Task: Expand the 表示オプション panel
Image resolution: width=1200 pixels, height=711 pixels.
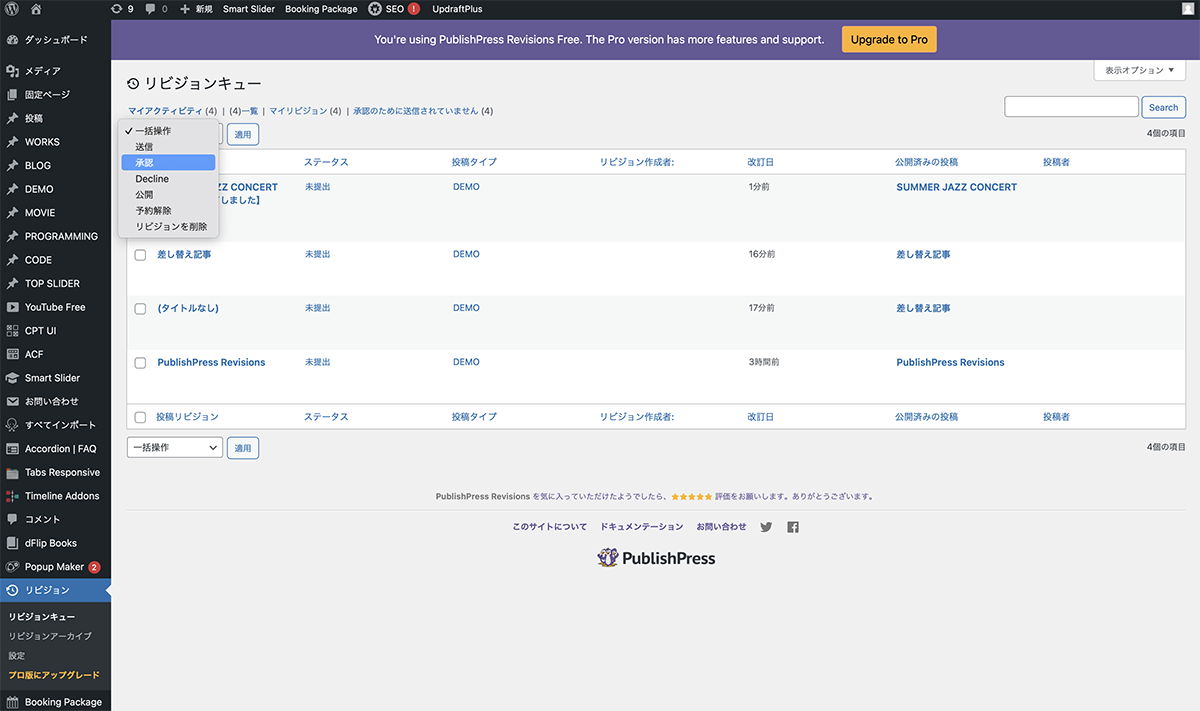Action: click(1139, 71)
